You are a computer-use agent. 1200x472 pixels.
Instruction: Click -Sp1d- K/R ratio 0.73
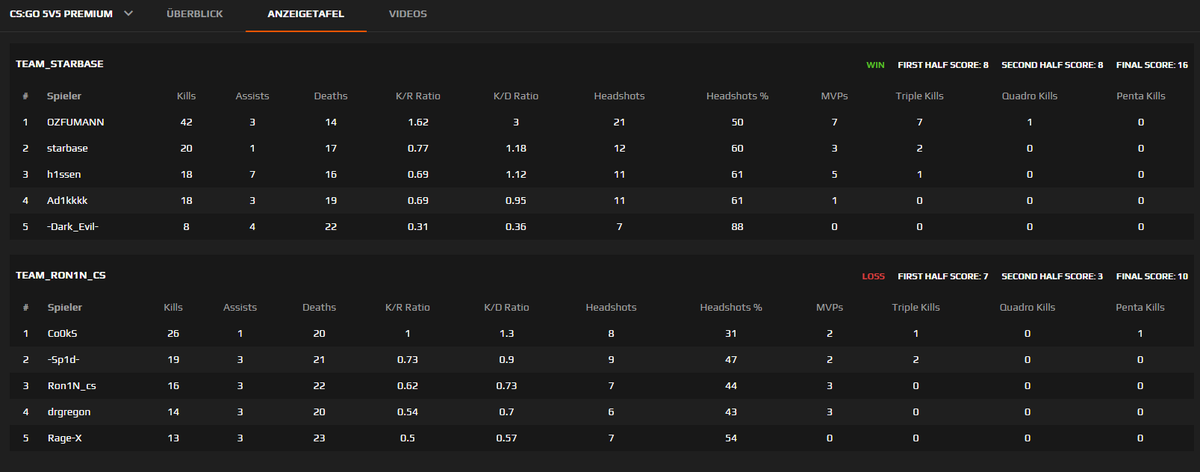click(406, 359)
